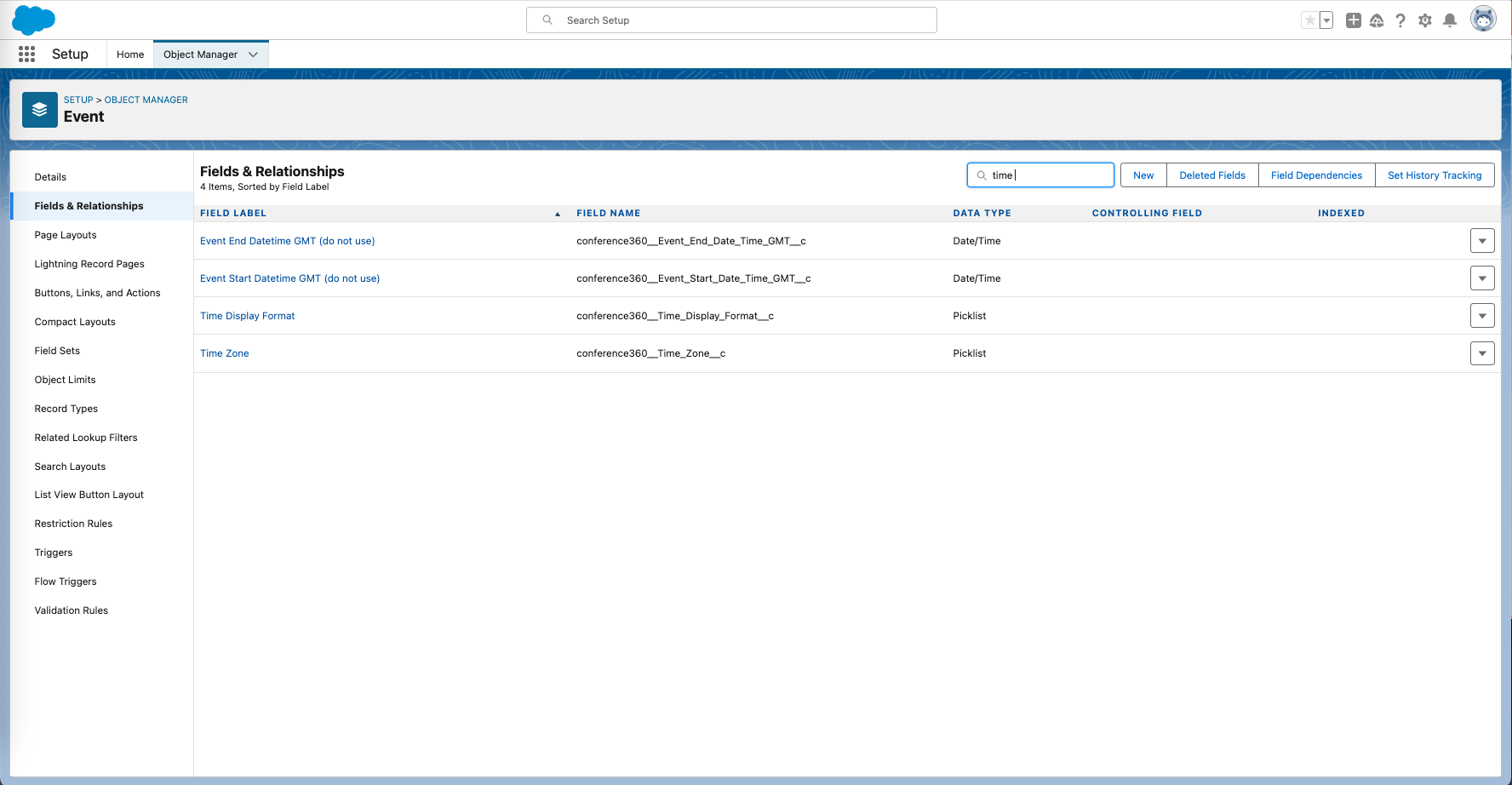The image size is (1512, 785).
Task: Sort by the INDEXED column header
Action: point(1341,214)
